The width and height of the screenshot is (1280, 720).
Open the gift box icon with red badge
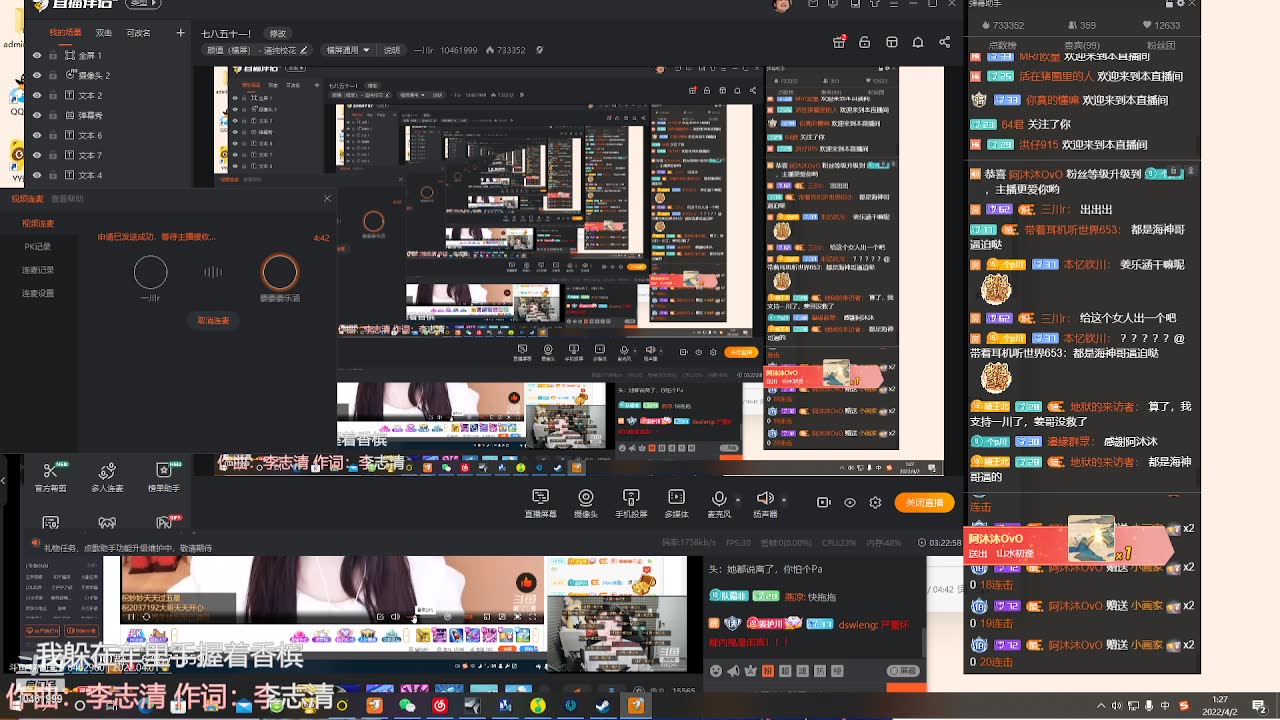click(x=839, y=42)
